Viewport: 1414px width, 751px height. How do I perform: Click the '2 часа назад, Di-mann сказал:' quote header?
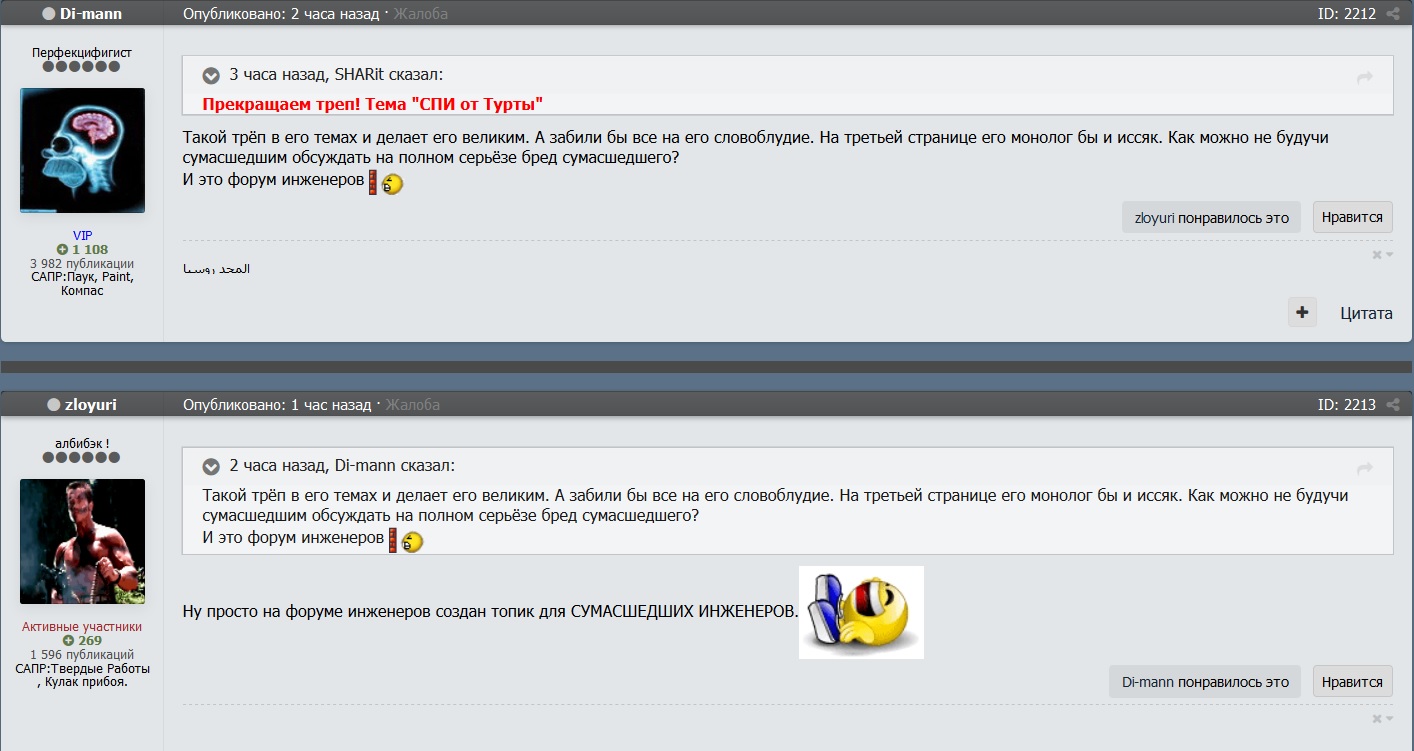[342, 466]
